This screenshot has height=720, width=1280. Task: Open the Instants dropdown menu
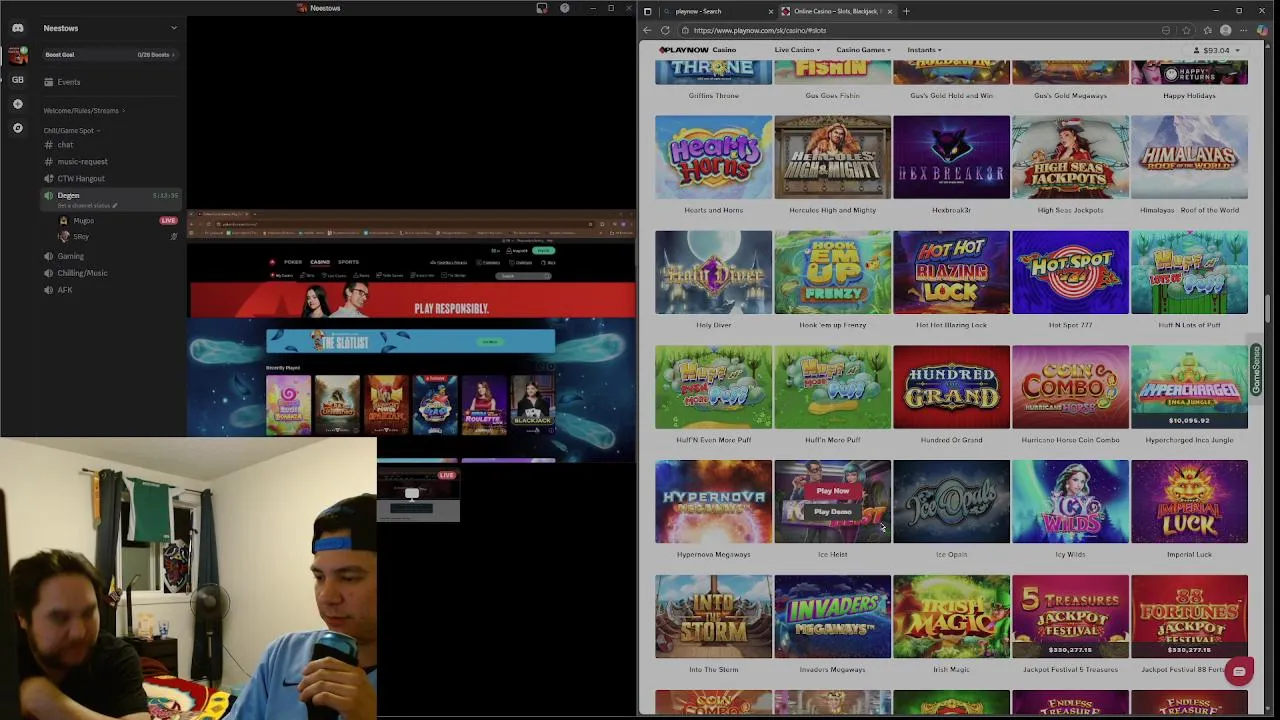click(924, 50)
